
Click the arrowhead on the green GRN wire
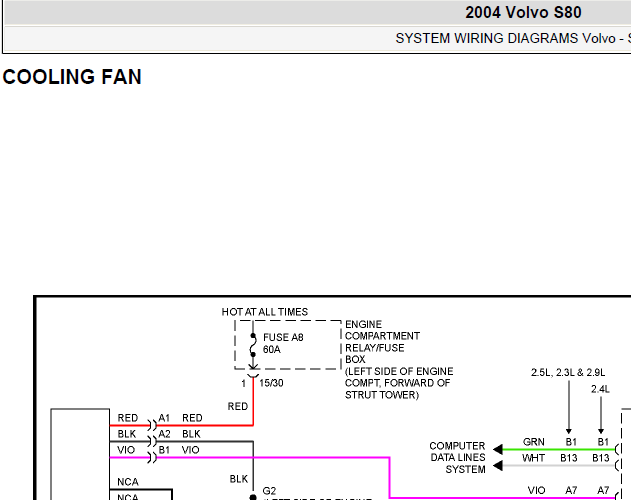498,449
